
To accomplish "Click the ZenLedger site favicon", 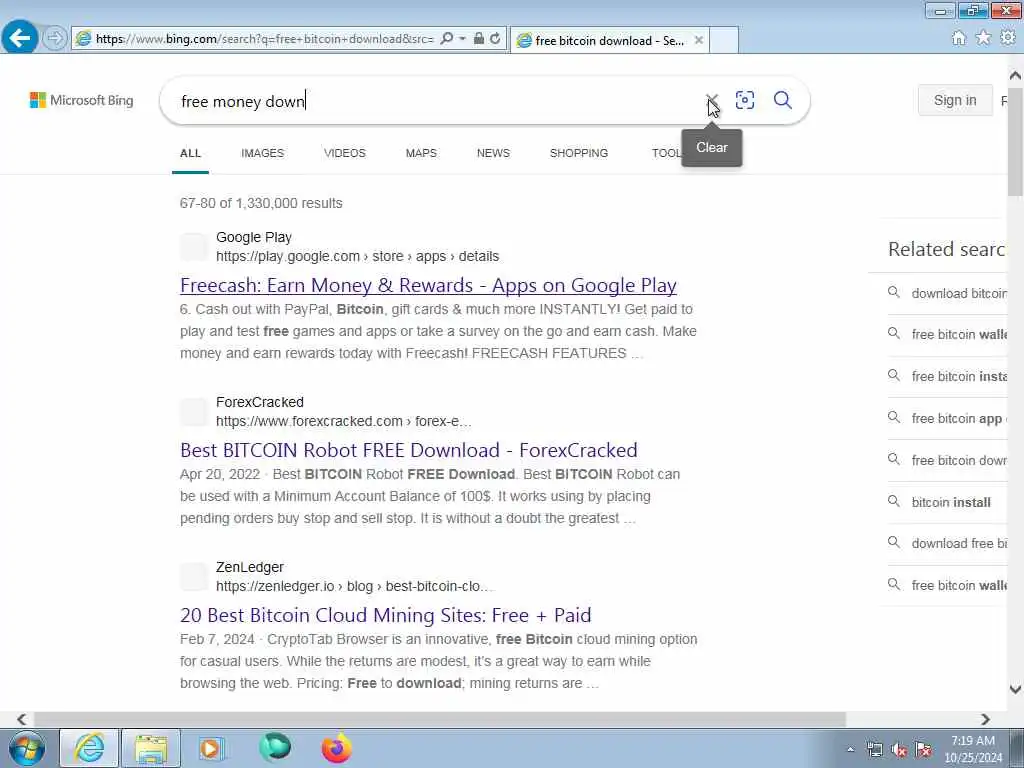I will tap(193, 577).
